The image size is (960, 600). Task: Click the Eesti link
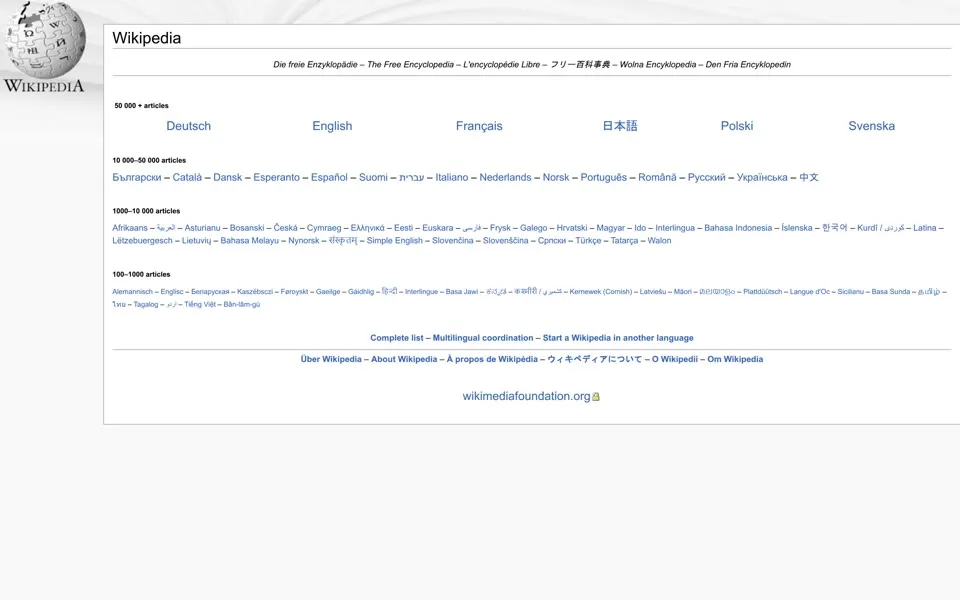(403, 228)
